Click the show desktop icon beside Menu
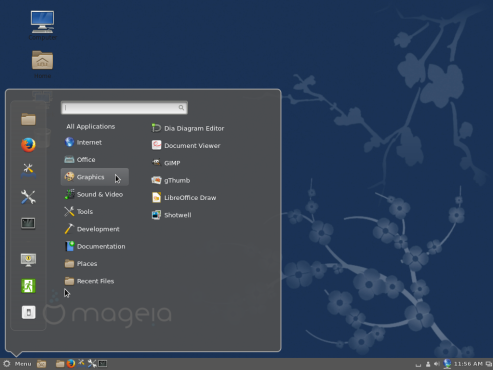Viewport: 493px width, 370px height. (x=41, y=364)
